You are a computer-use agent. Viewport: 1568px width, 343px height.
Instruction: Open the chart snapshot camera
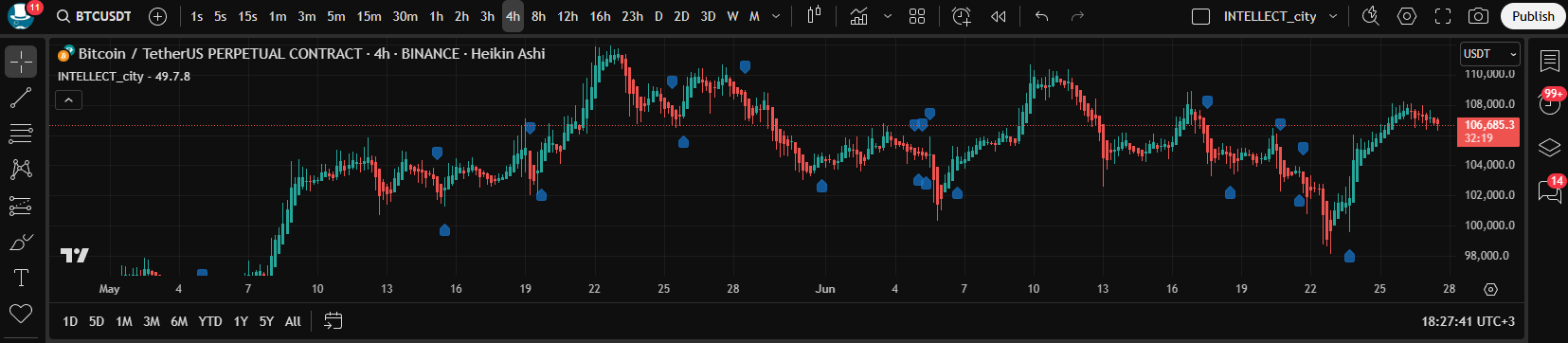click(1478, 16)
